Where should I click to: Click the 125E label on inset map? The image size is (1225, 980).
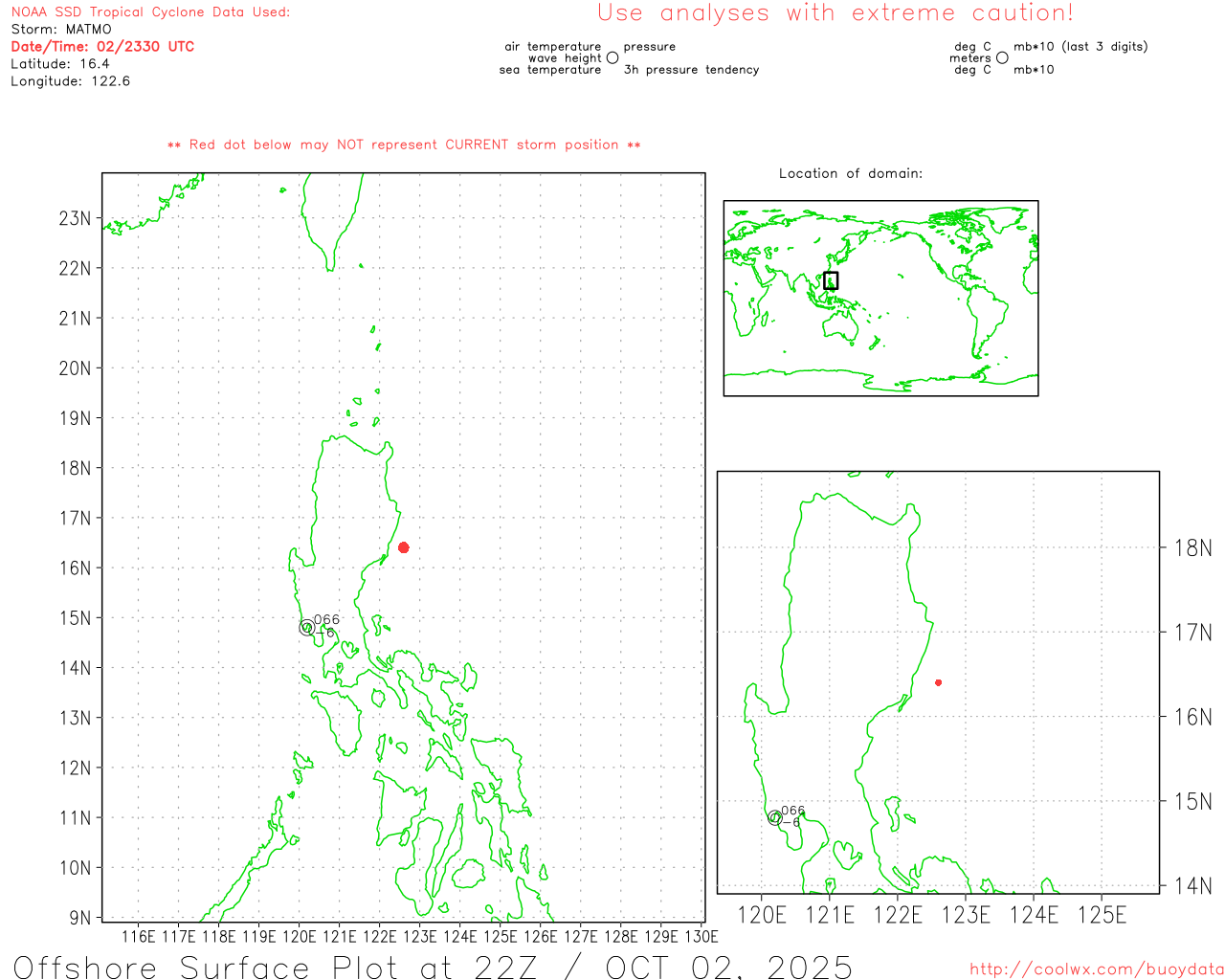pyautogui.click(x=1102, y=915)
